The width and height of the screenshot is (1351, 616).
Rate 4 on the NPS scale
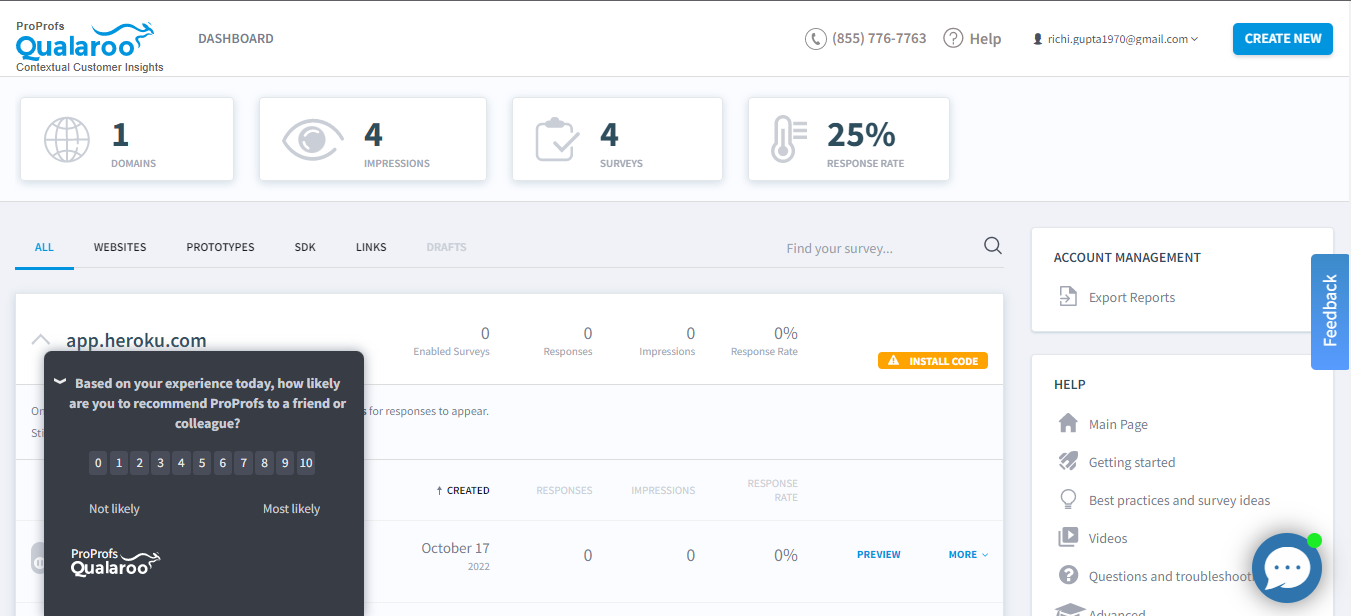181,462
